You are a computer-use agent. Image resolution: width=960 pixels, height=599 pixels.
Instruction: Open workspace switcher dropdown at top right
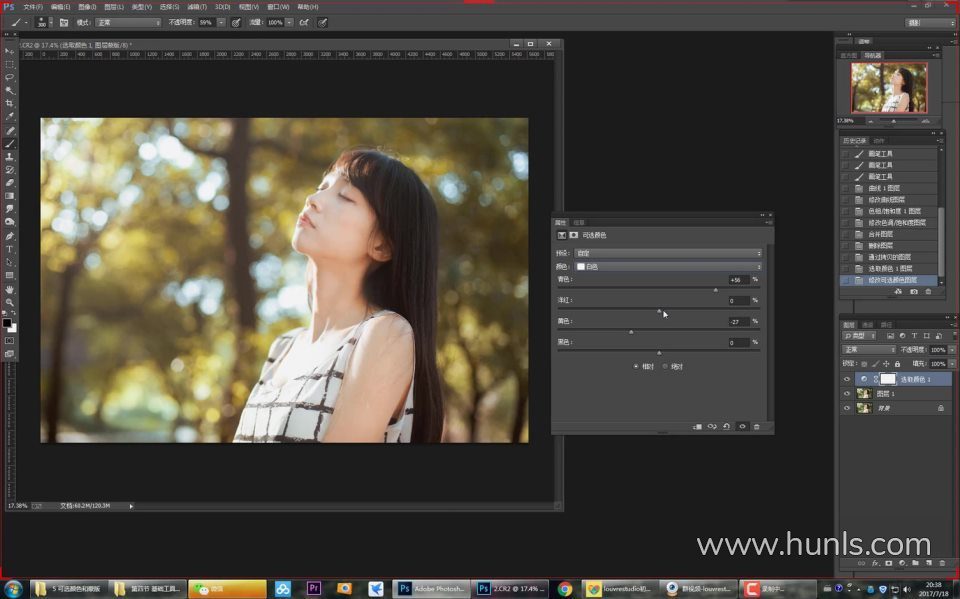pyautogui.click(x=930, y=23)
